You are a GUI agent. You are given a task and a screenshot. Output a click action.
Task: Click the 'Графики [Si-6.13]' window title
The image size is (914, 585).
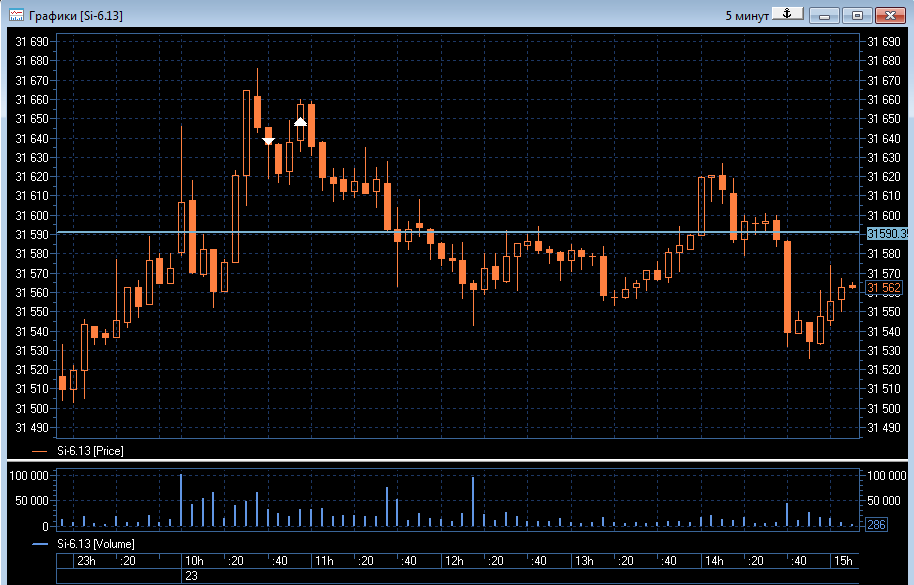[76, 16]
